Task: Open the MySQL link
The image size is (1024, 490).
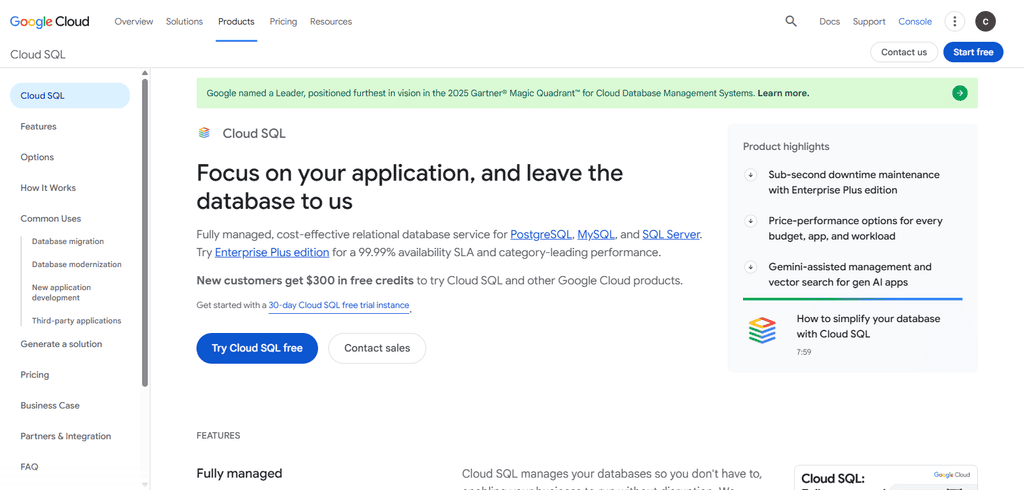Action: [x=596, y=235]
